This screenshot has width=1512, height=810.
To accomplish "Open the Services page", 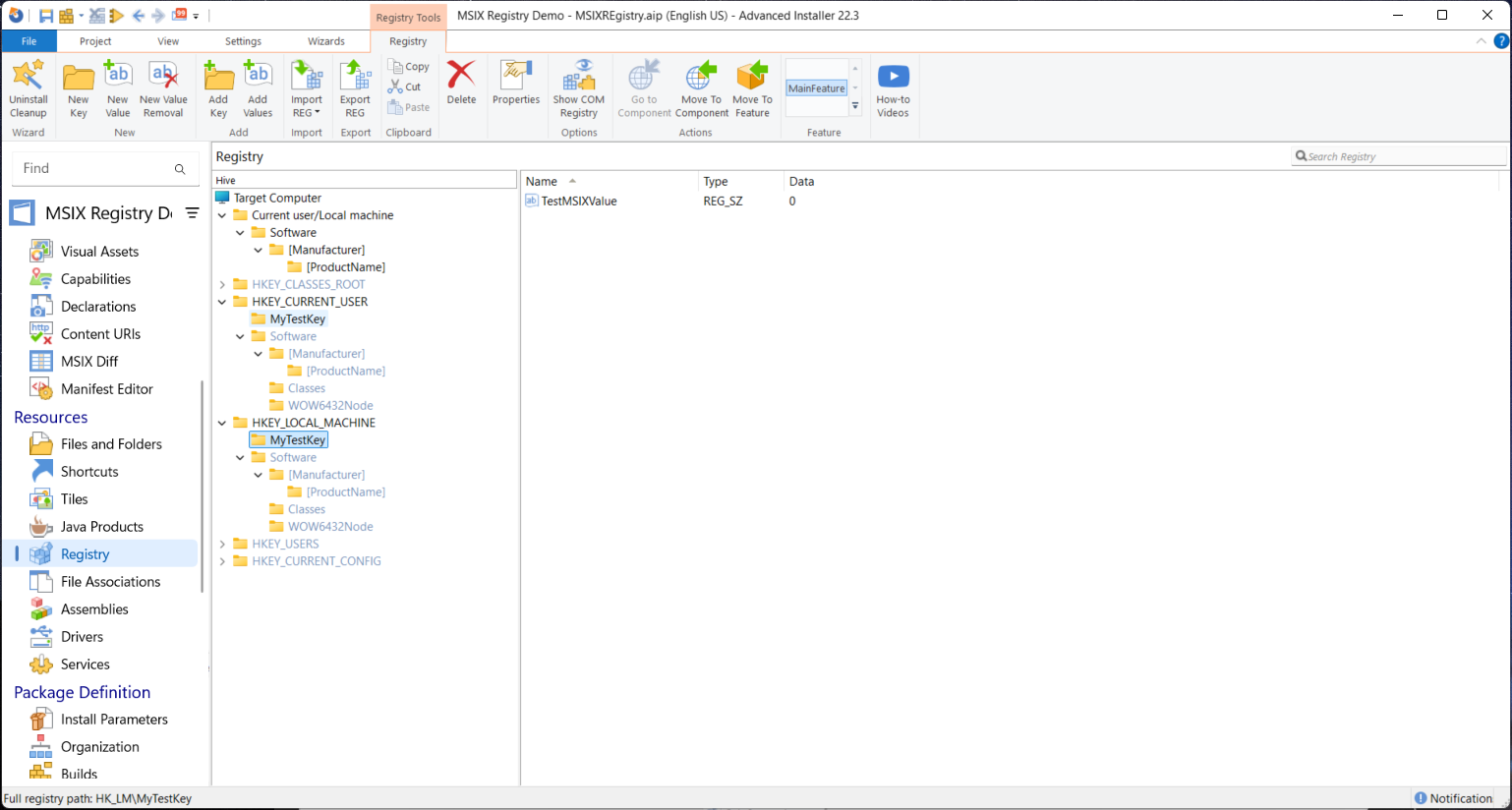I will (85, 665).
